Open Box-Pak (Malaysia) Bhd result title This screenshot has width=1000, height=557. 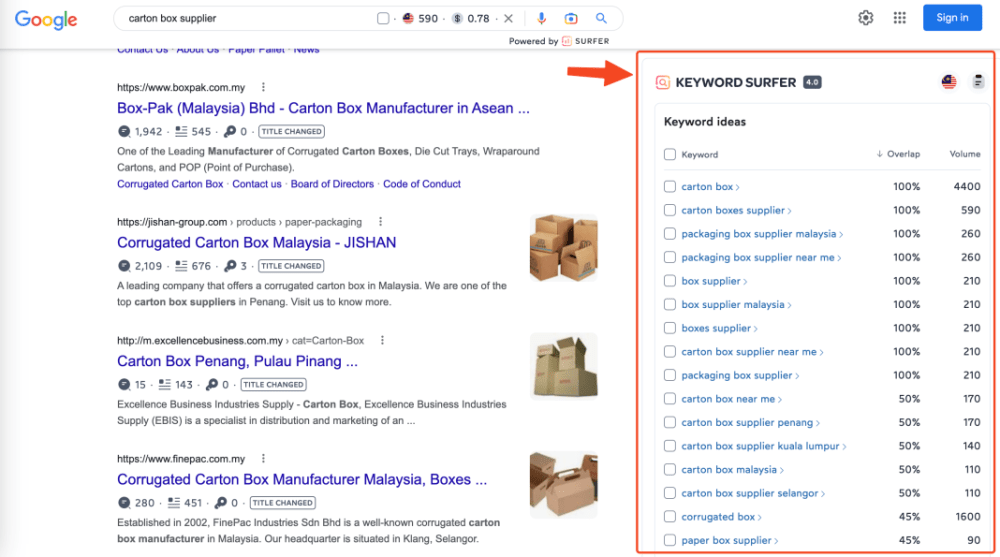point(323,108)
